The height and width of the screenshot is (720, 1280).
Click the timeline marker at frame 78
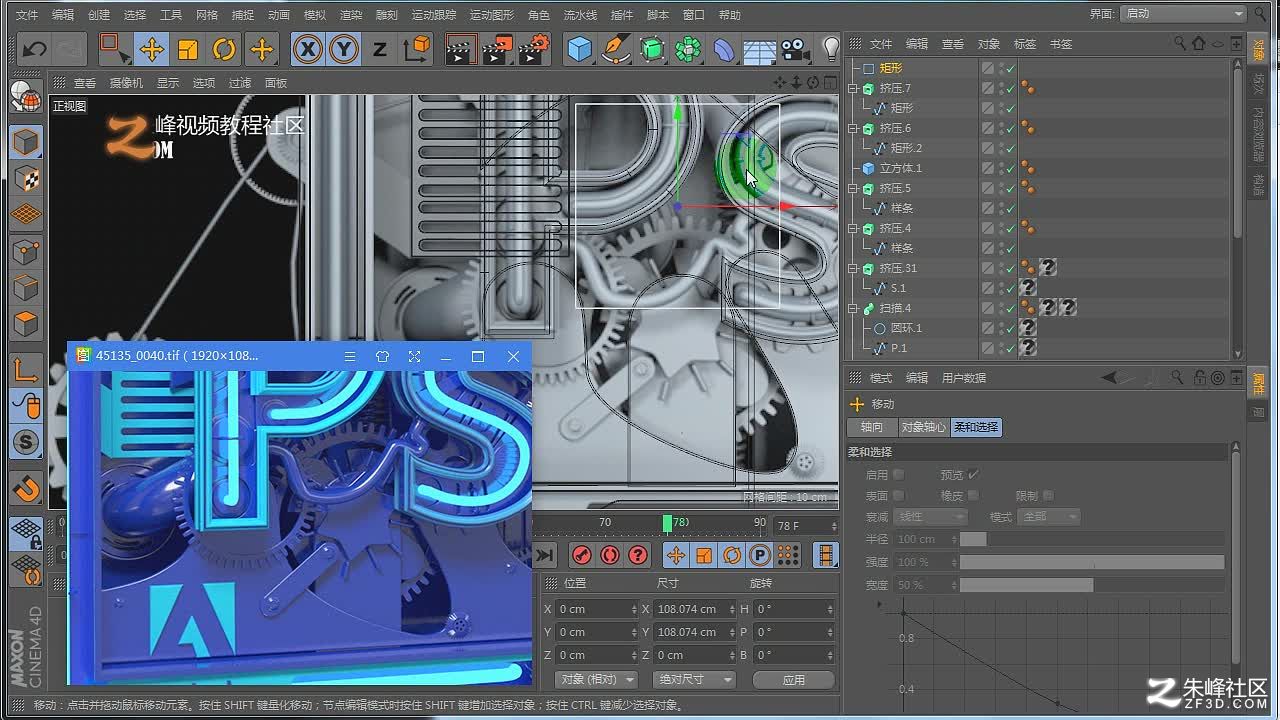pyautogui.click(x=667, y=523)
